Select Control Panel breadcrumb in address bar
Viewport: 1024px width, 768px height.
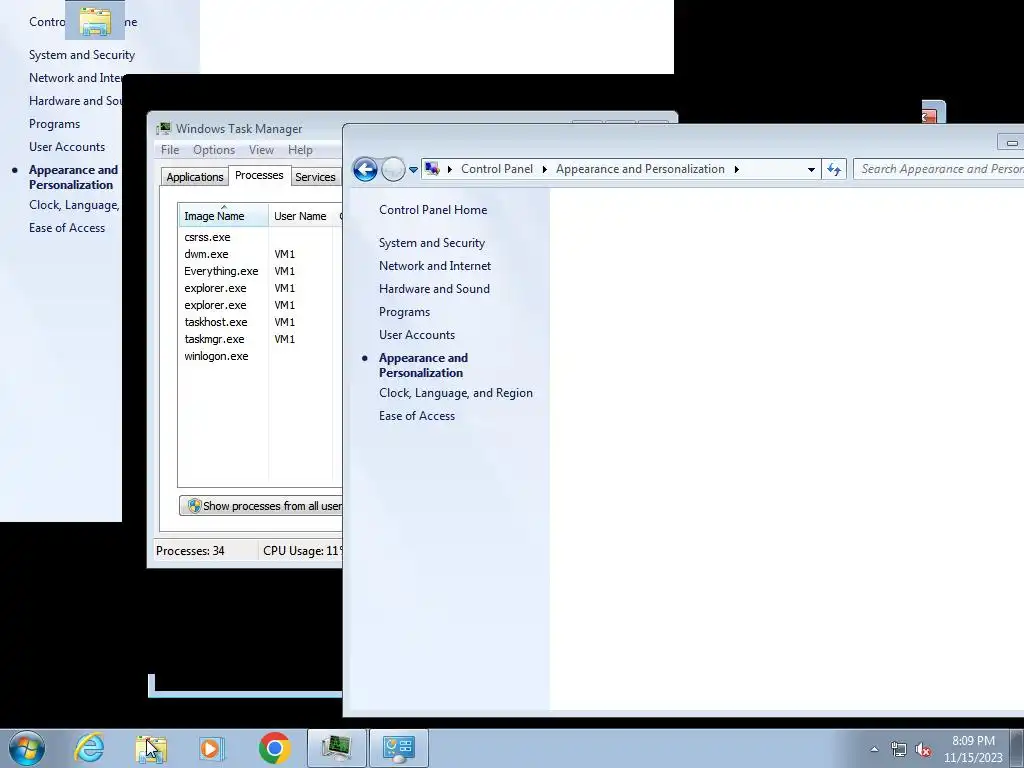click(497, 169)
